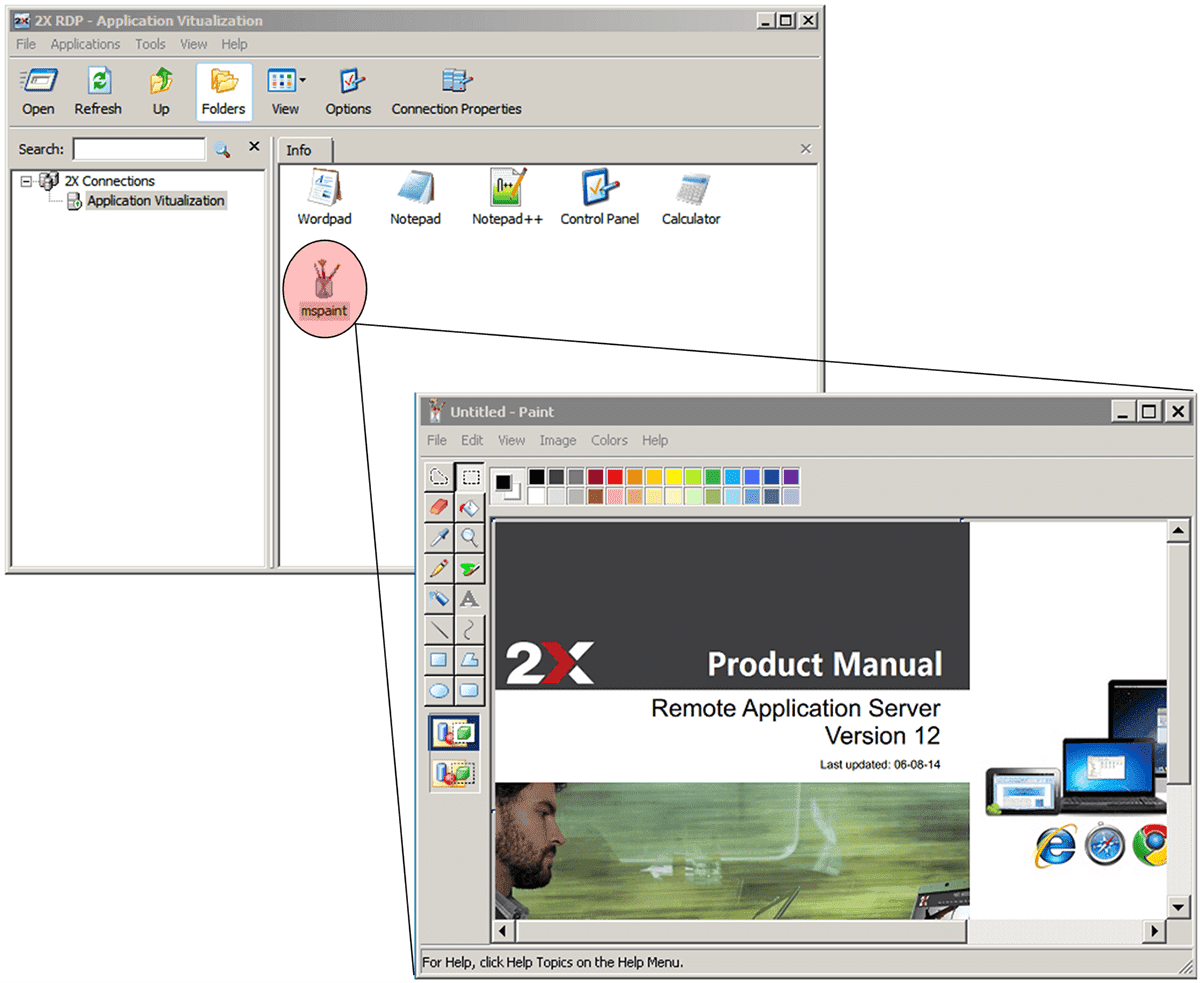Click the Refresh toolbar icon
This screenshot has width=1200, height=983.
pos(98,92)
